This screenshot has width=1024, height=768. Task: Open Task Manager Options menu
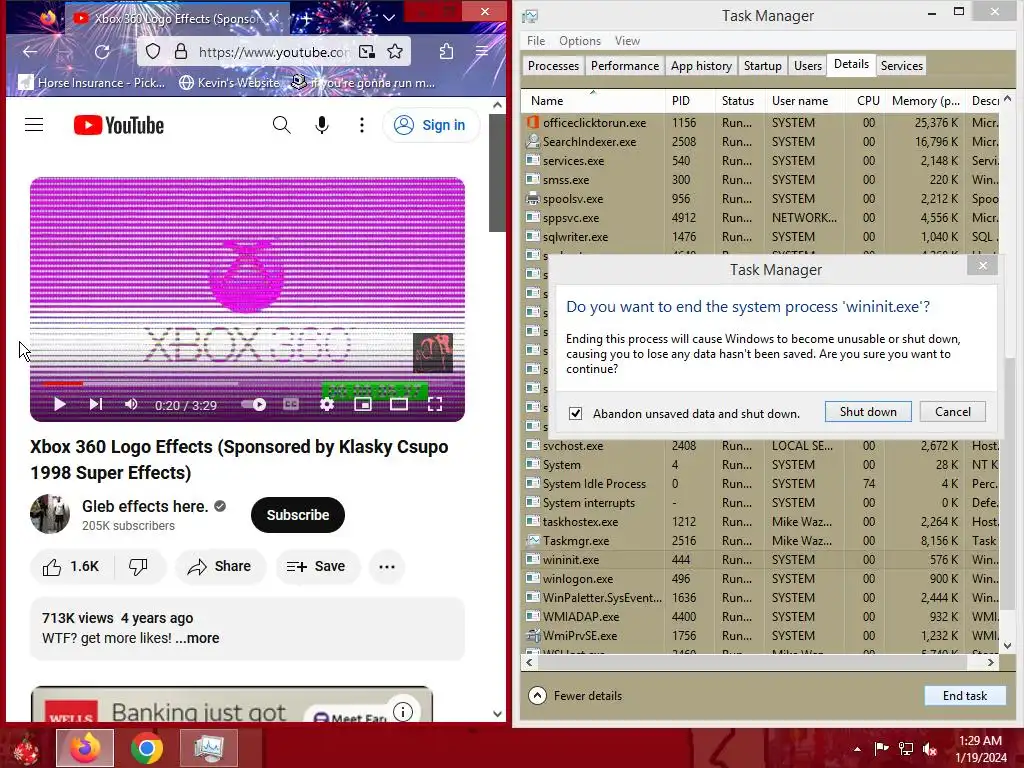click(x=579, y=40)
